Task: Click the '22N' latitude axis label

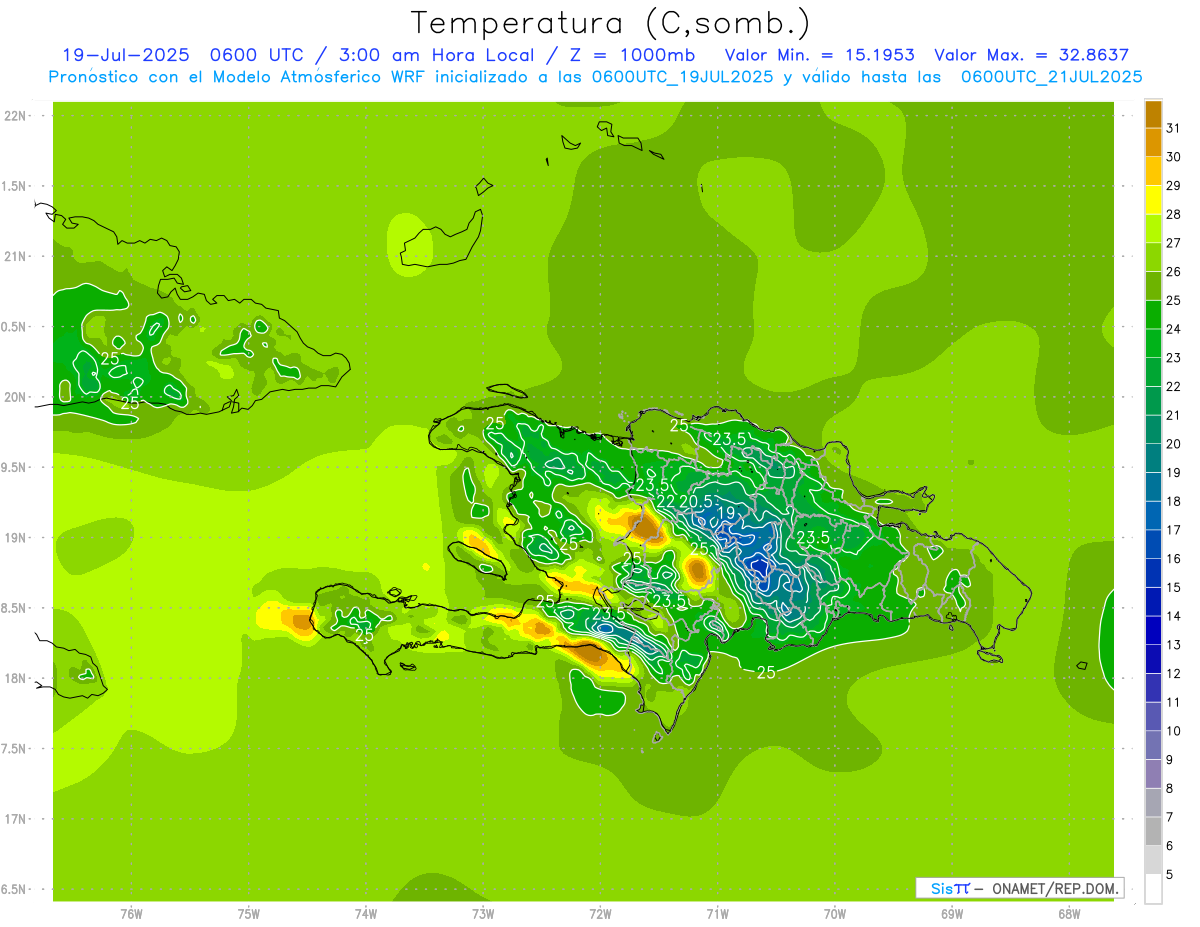Action: point(16,116)
